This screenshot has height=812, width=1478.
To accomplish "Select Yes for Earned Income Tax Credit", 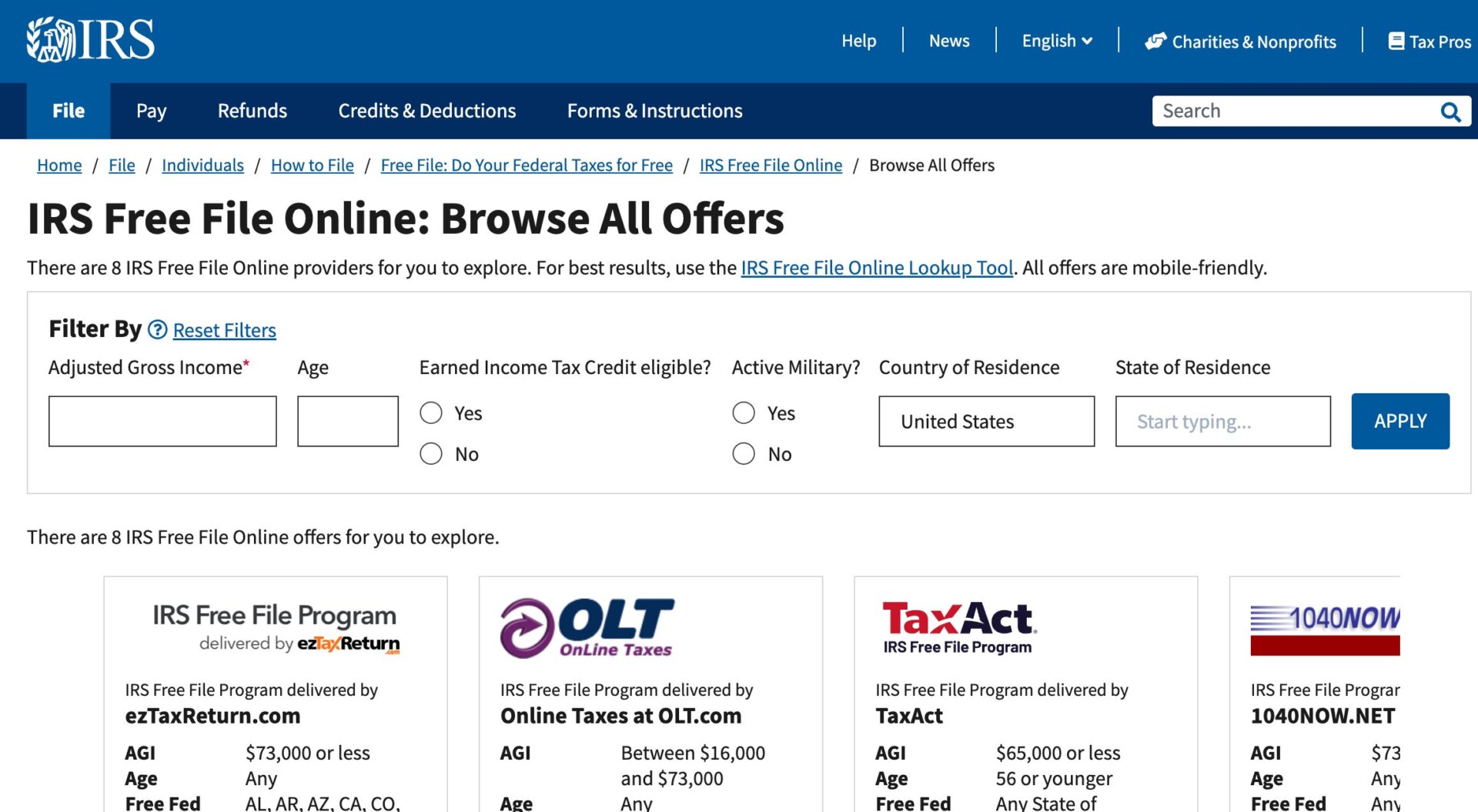I will (431, 413).
